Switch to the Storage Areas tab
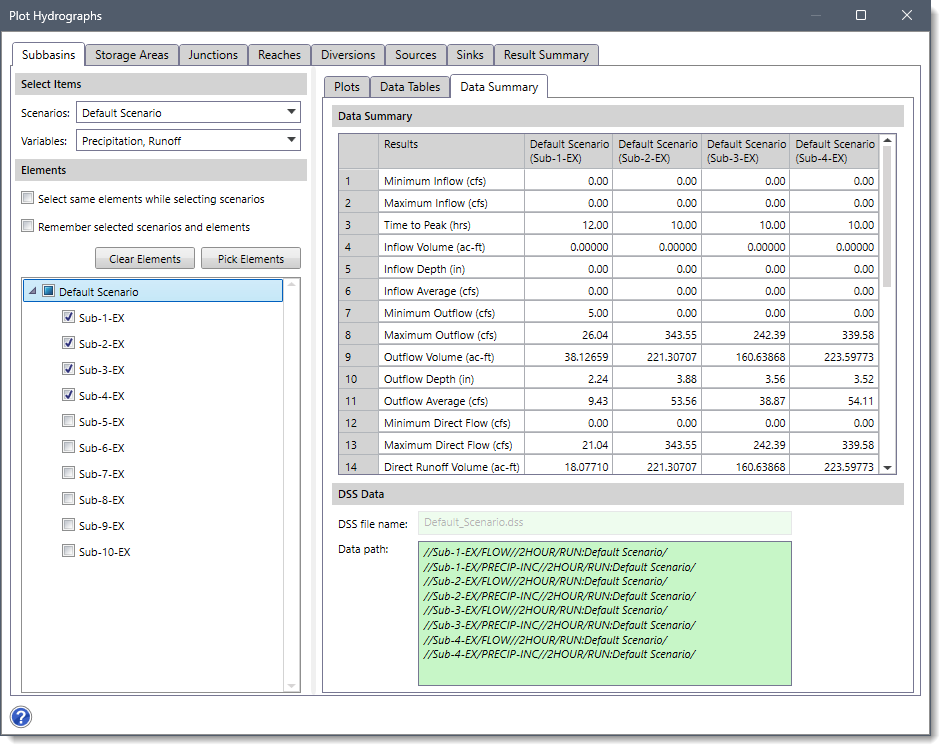The height and width of the screenshot is (751, 946). (132, 55)
